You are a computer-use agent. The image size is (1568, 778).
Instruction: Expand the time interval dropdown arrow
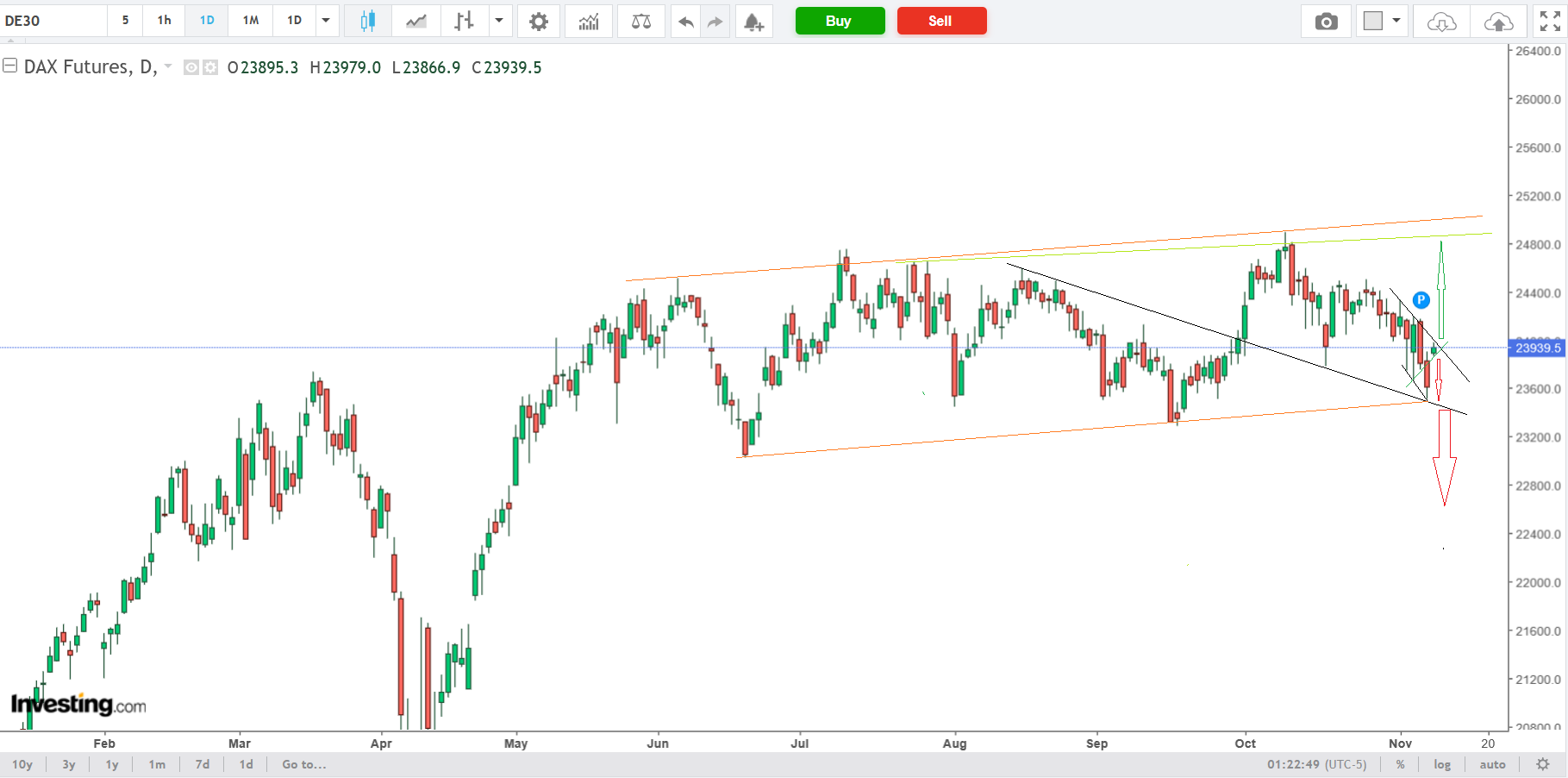326,21
